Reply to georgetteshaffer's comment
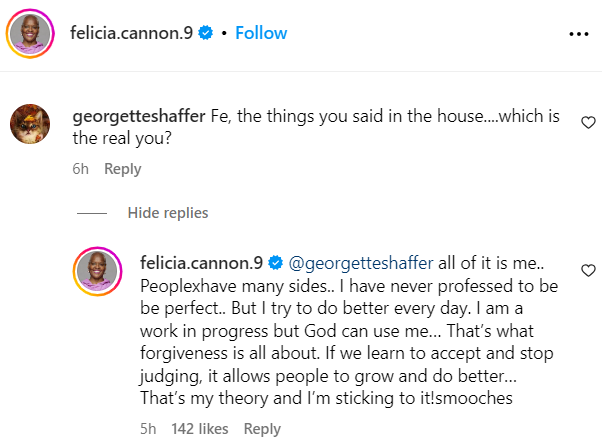Viewport: 602px width, 444px height. click(123, 169)
